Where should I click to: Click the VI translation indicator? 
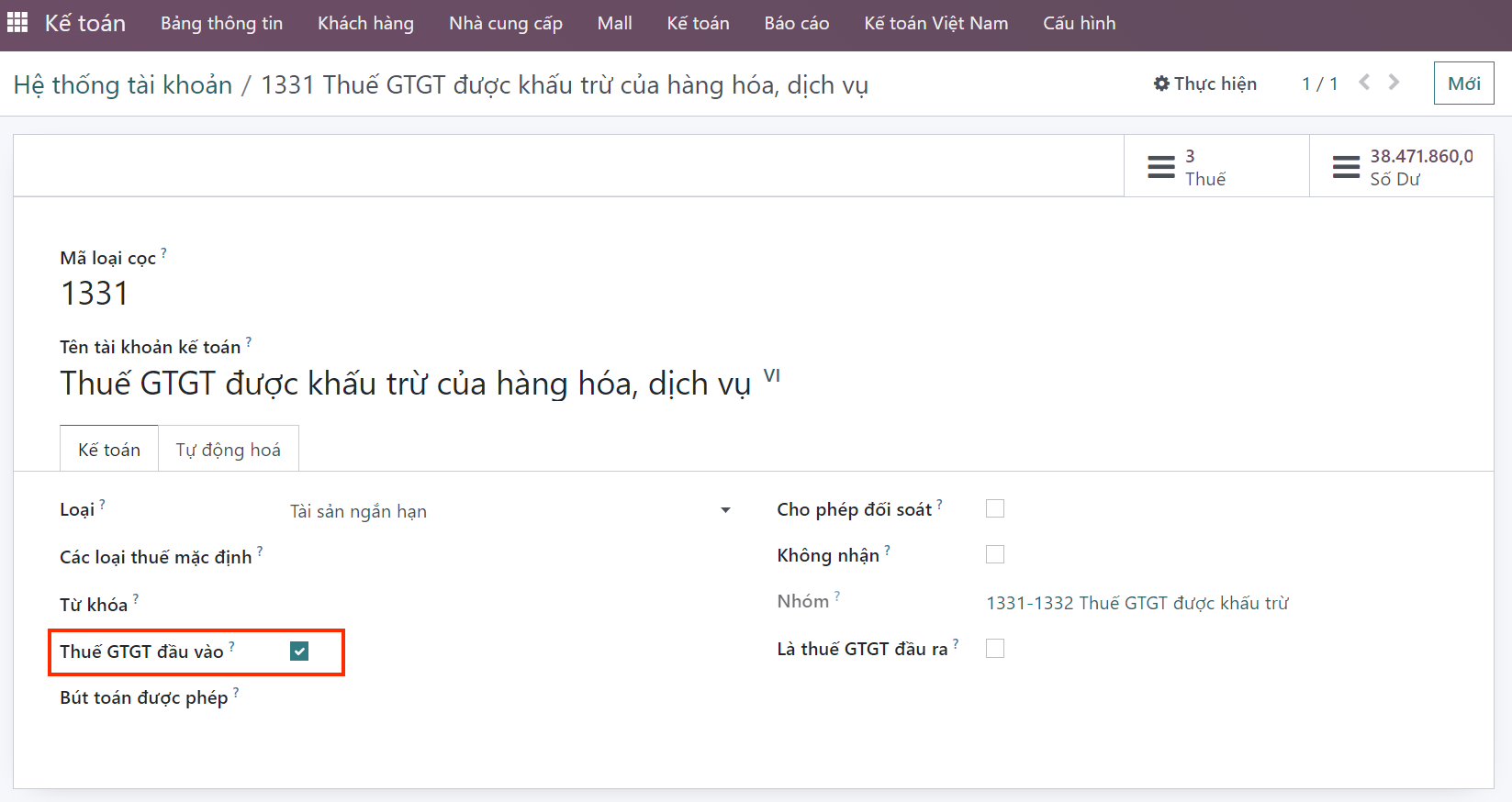click(x=772, y=375)
